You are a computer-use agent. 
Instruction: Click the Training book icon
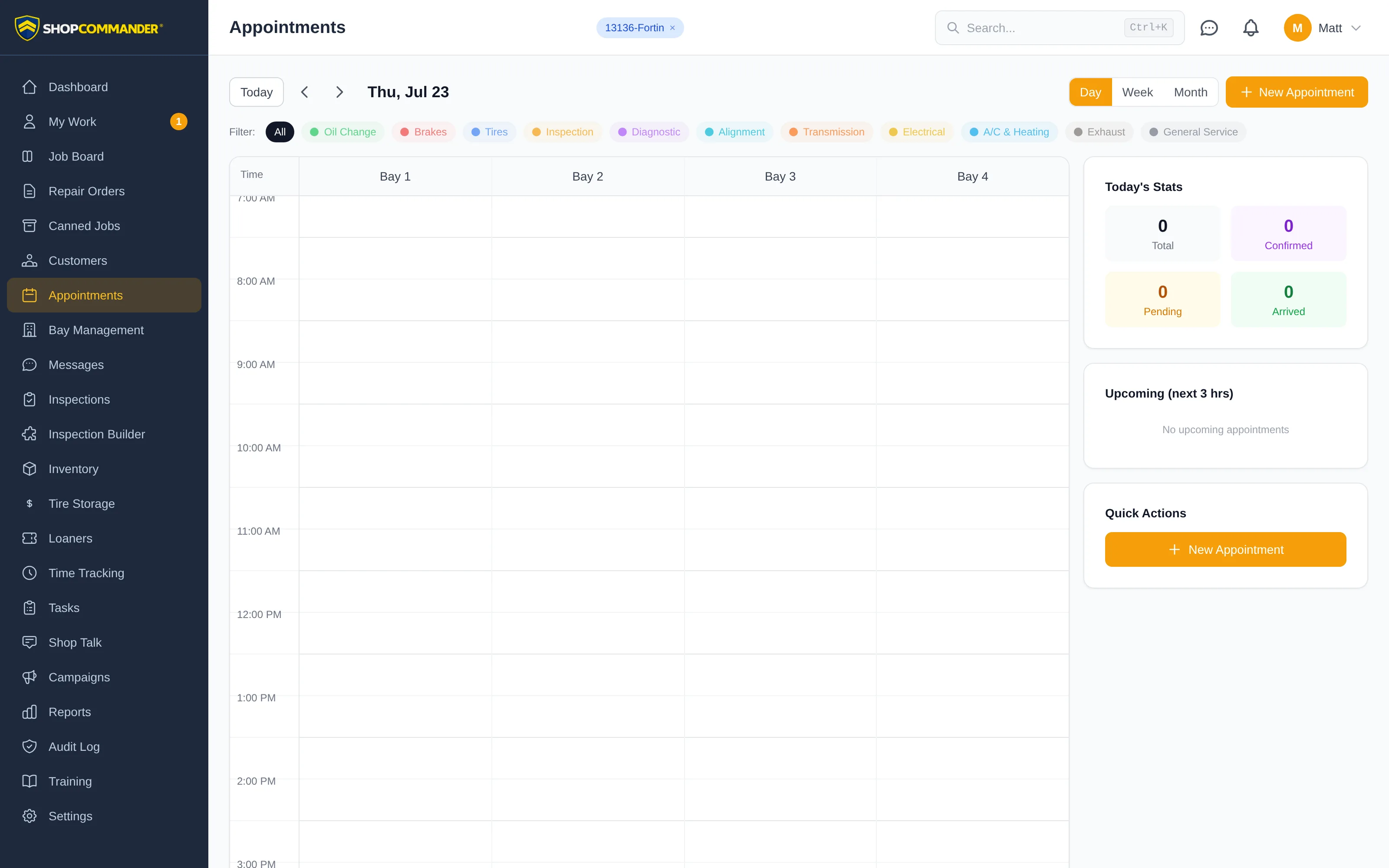tap(29, 781)
